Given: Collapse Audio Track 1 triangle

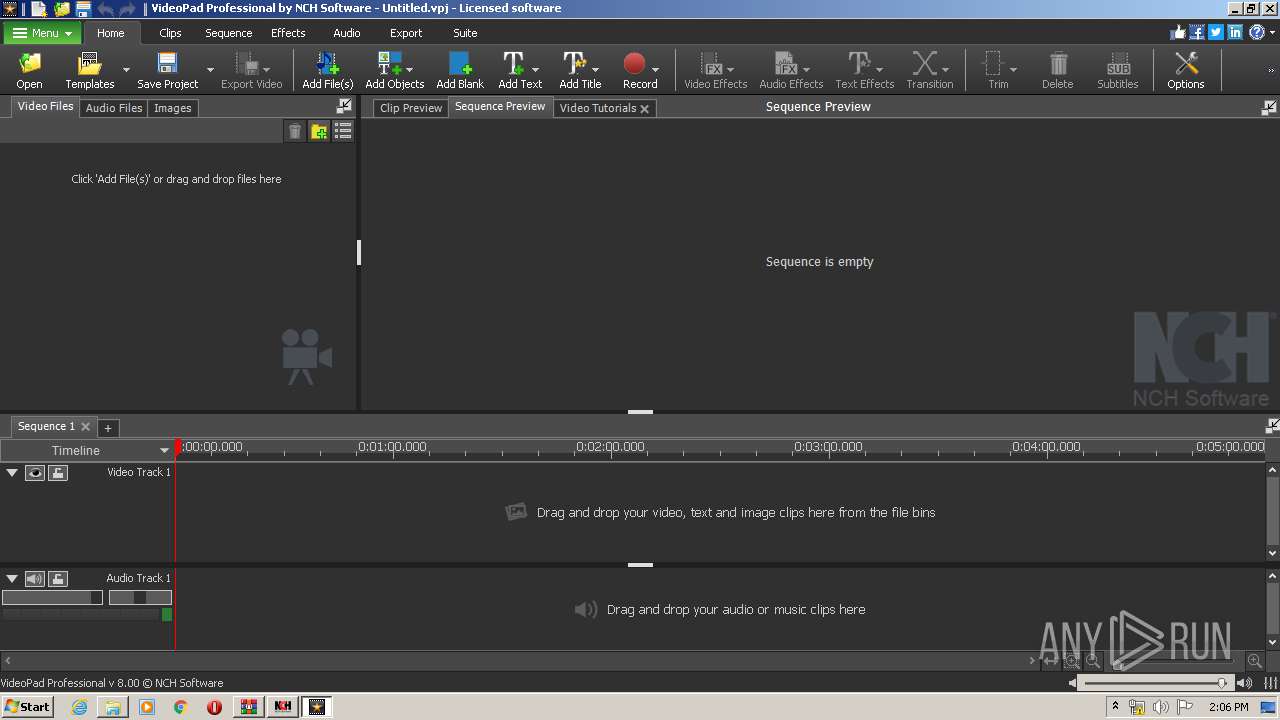Looking at the screenshot, I should pos(12,578).
